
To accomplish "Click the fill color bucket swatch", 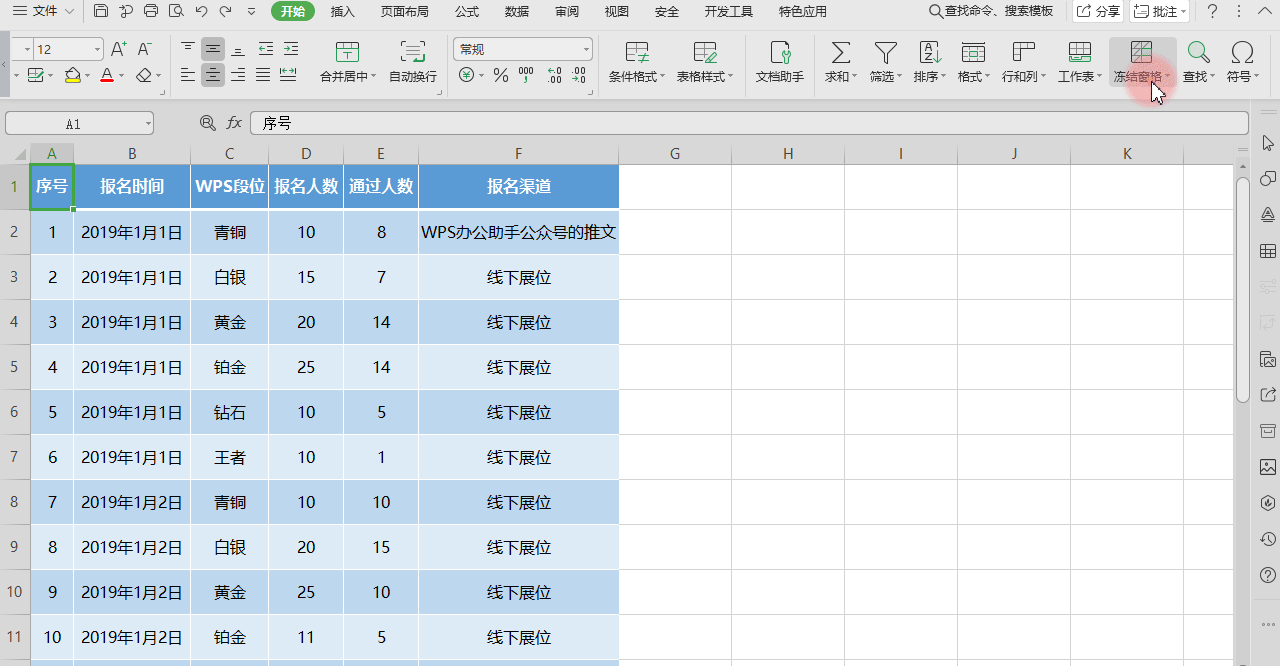I will (x=72, y=76).
